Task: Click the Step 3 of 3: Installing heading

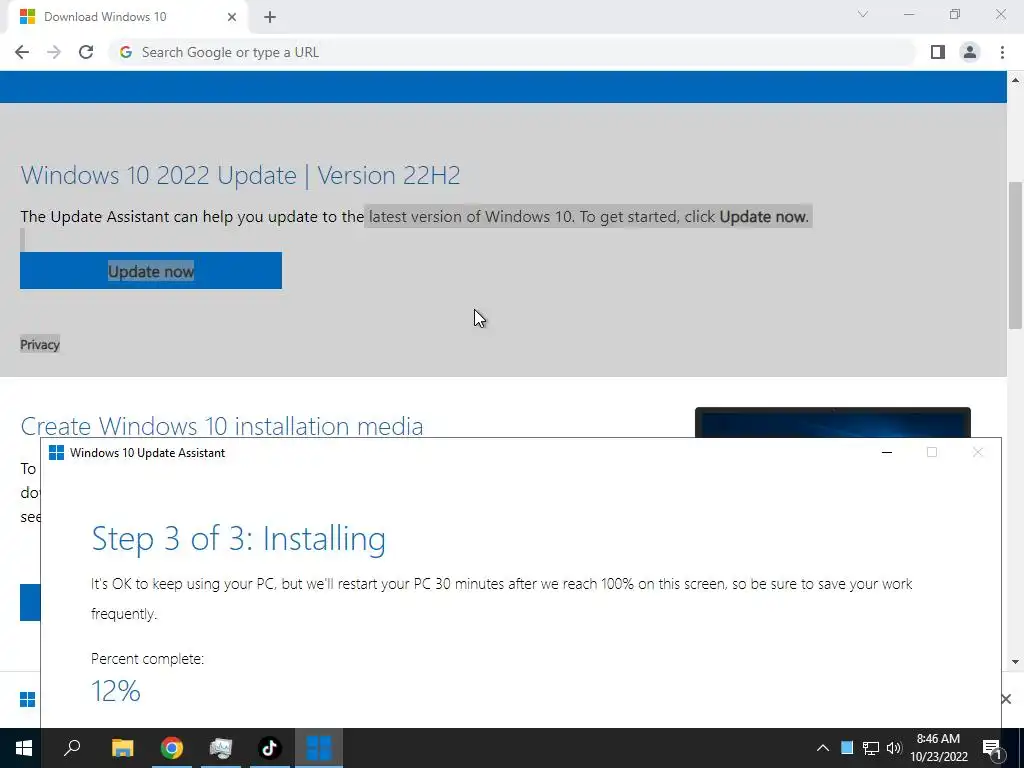Action: point(238,539)
